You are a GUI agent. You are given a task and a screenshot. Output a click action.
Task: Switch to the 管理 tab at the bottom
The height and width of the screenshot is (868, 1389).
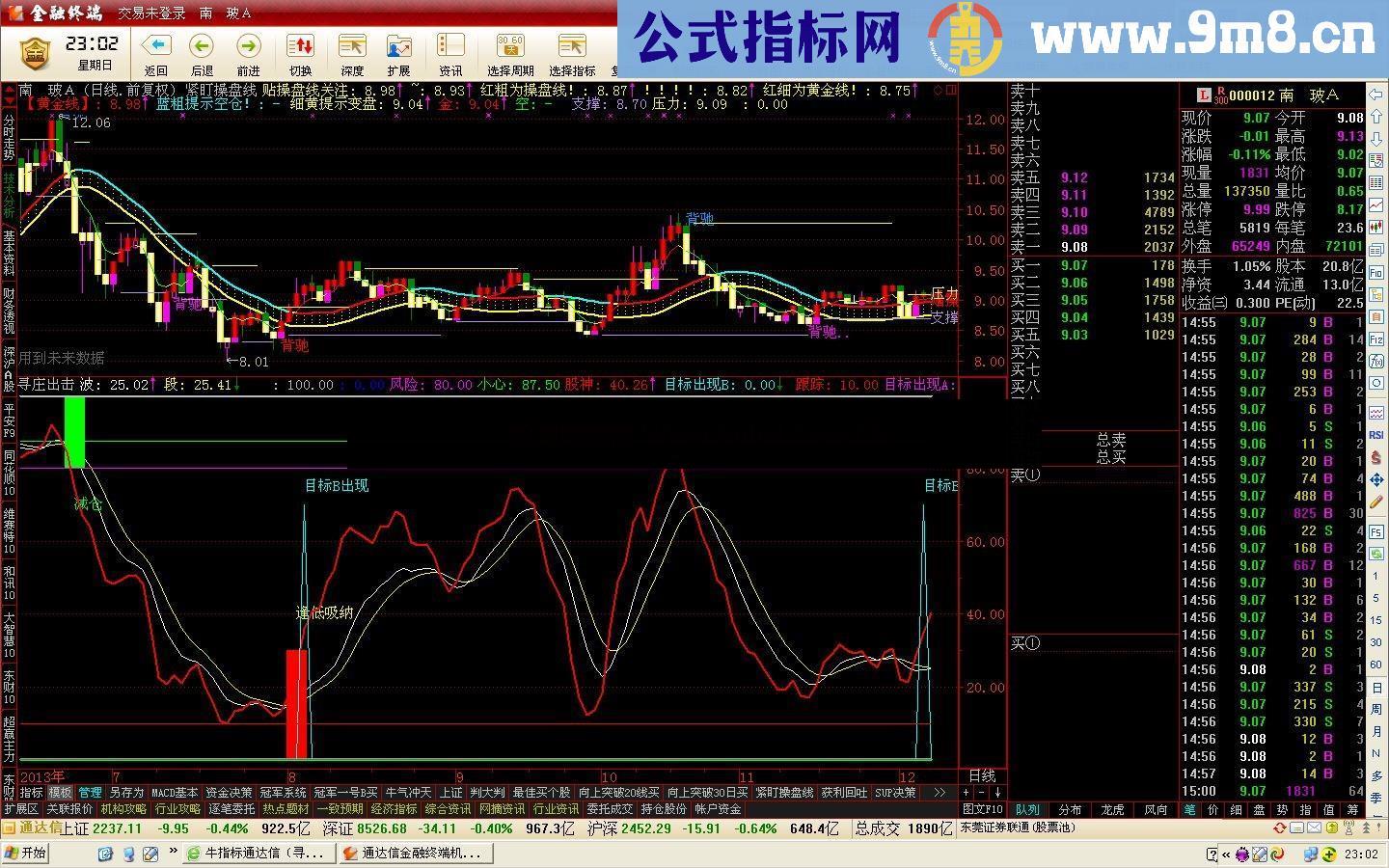[x=90, y=793]
